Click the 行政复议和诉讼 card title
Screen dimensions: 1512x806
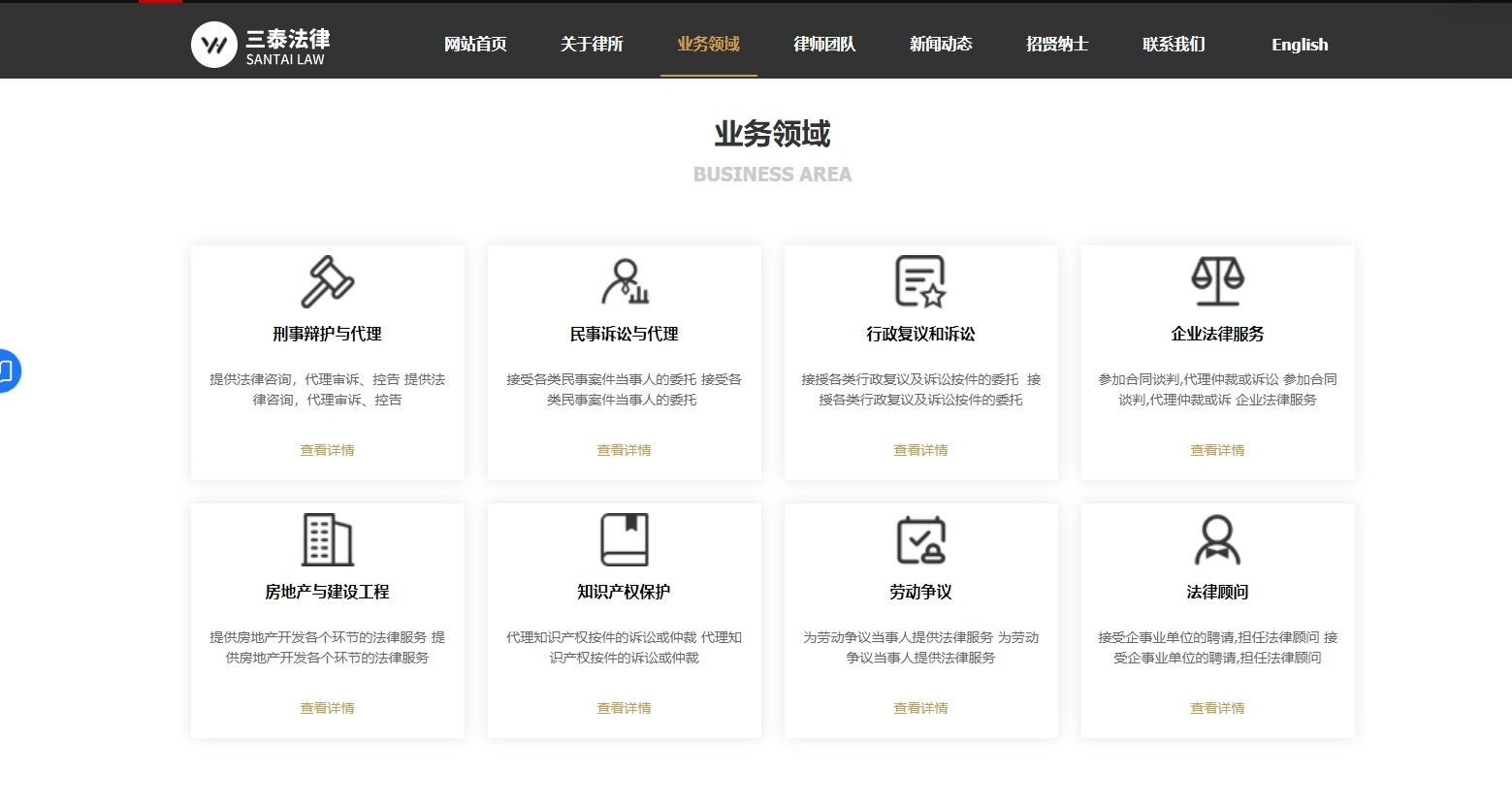(x=920, y=334)
